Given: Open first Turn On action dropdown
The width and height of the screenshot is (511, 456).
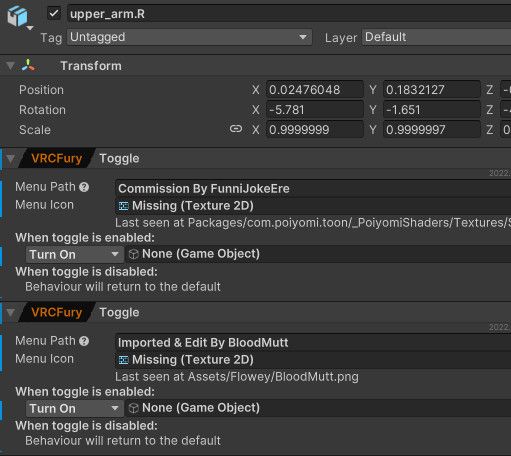Looking at the screenshot, I should pyautogui.click(x=75, y=255).
